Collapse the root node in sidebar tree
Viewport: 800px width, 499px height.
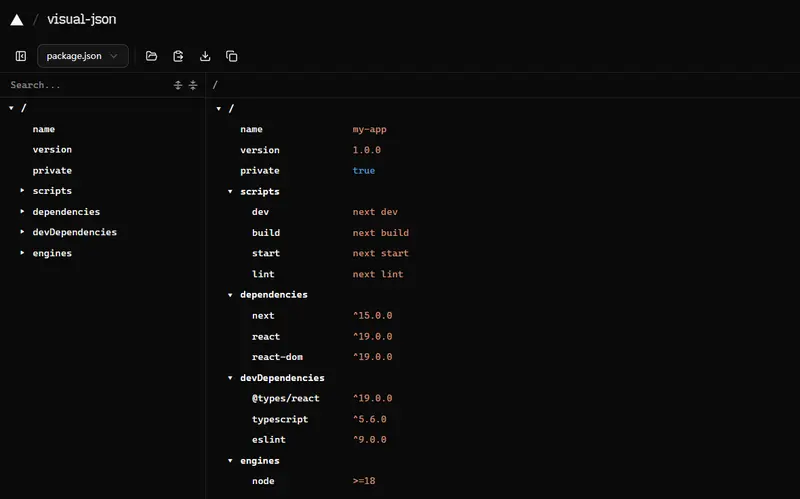pyautogui.click(x=11, y=108)
